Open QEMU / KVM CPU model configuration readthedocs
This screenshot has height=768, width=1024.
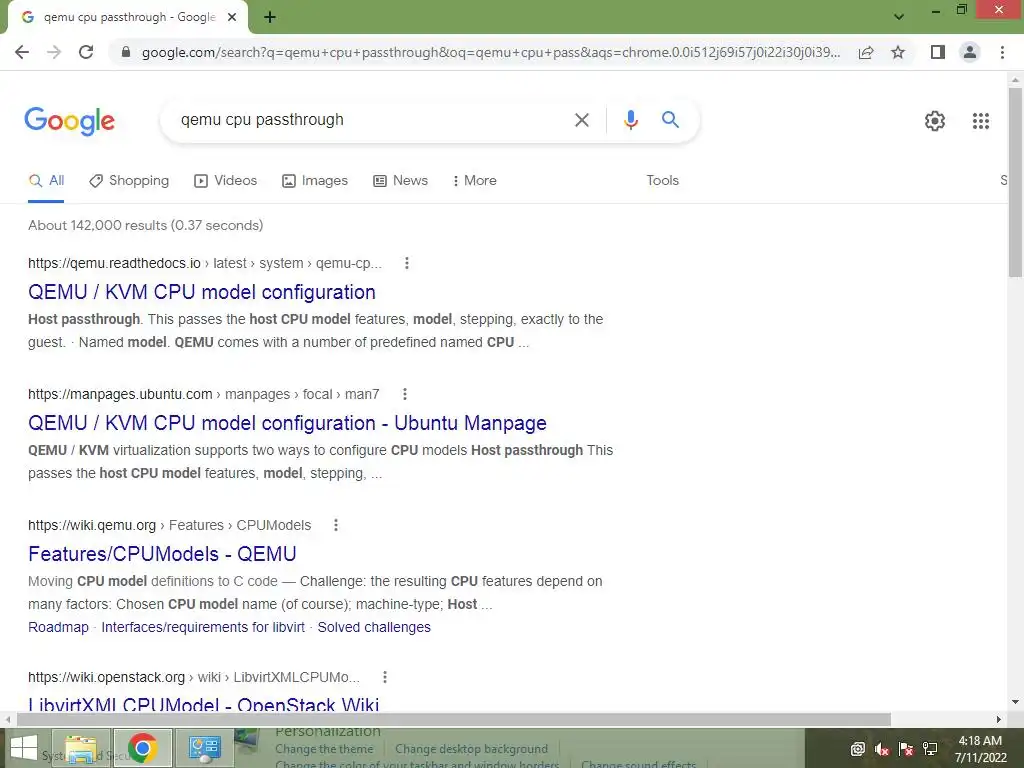click(202, 293)
